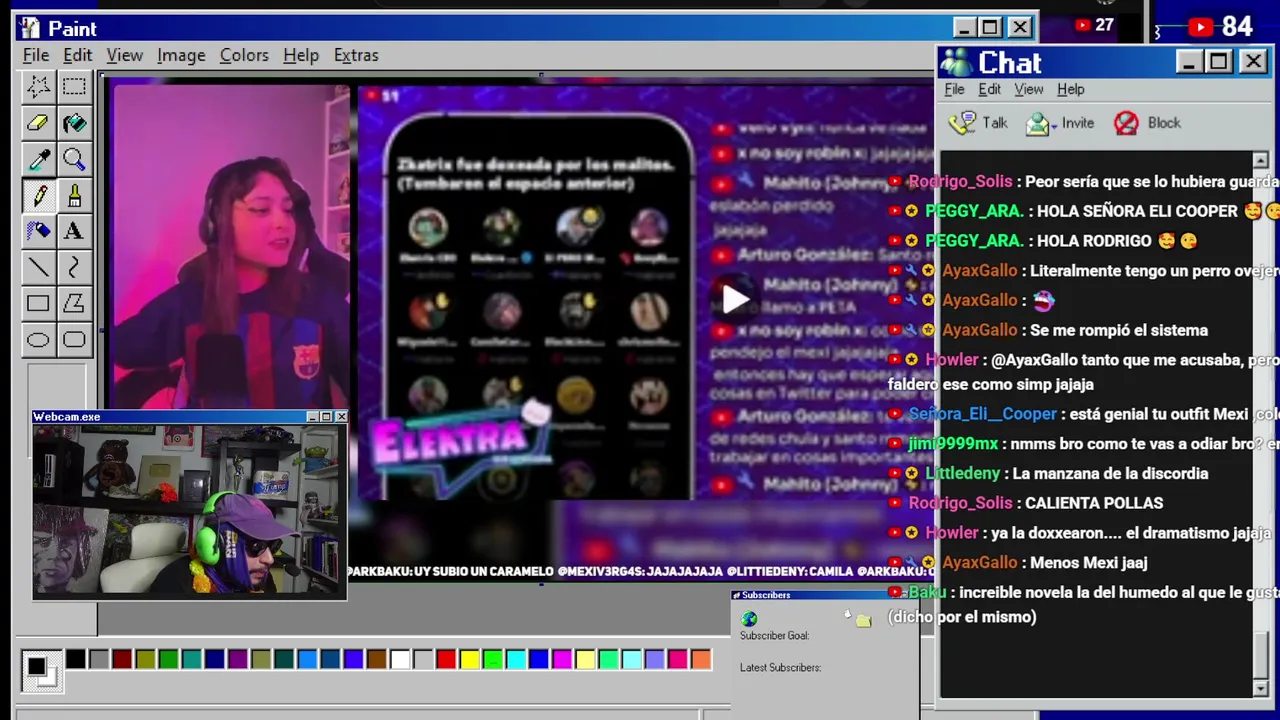Pick the Text tool
The width and height of the screenshot is (1280, 720).
(74, 231)
